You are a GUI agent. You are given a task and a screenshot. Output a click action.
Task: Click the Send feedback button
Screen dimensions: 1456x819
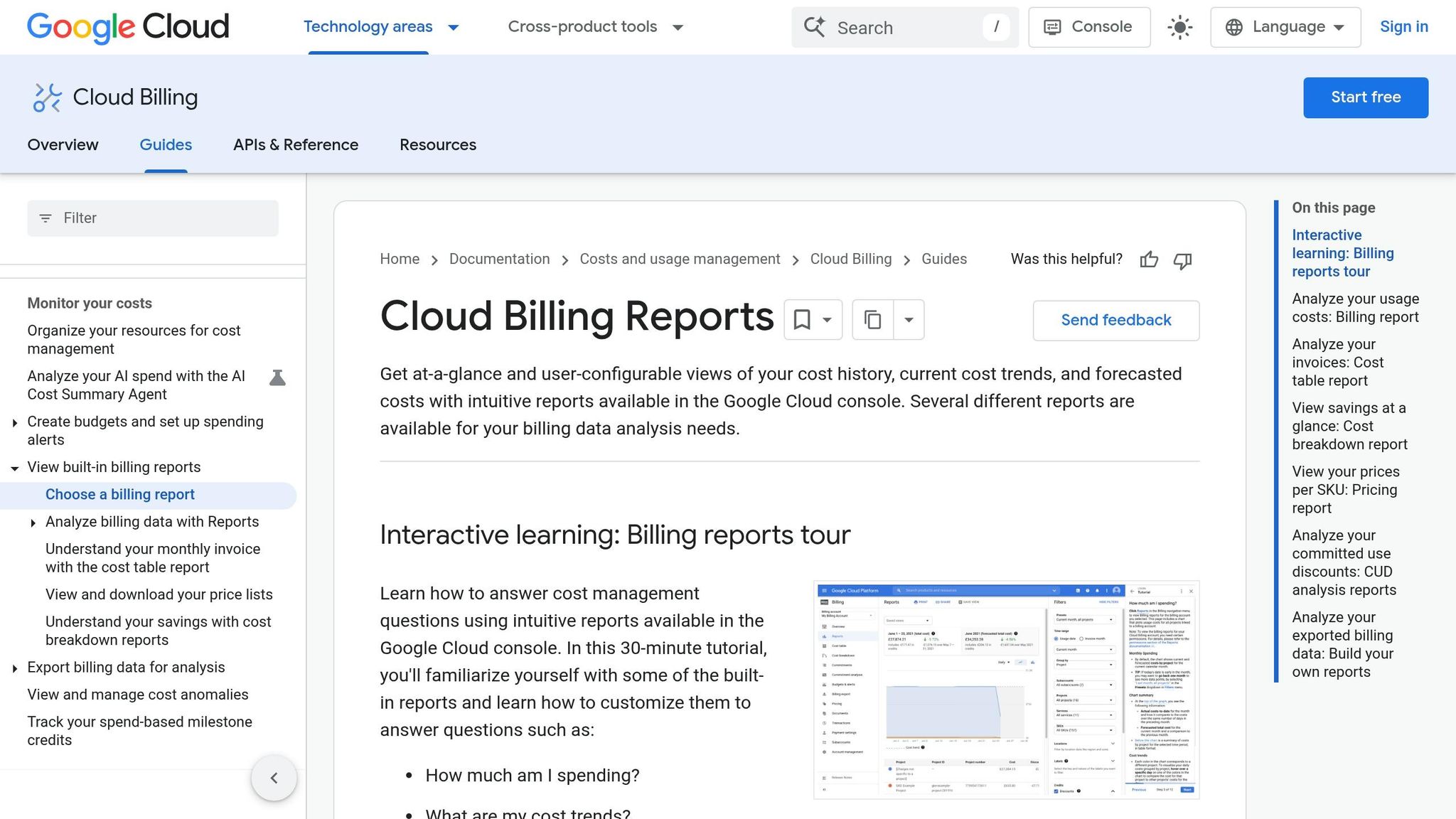(1116, 320)
